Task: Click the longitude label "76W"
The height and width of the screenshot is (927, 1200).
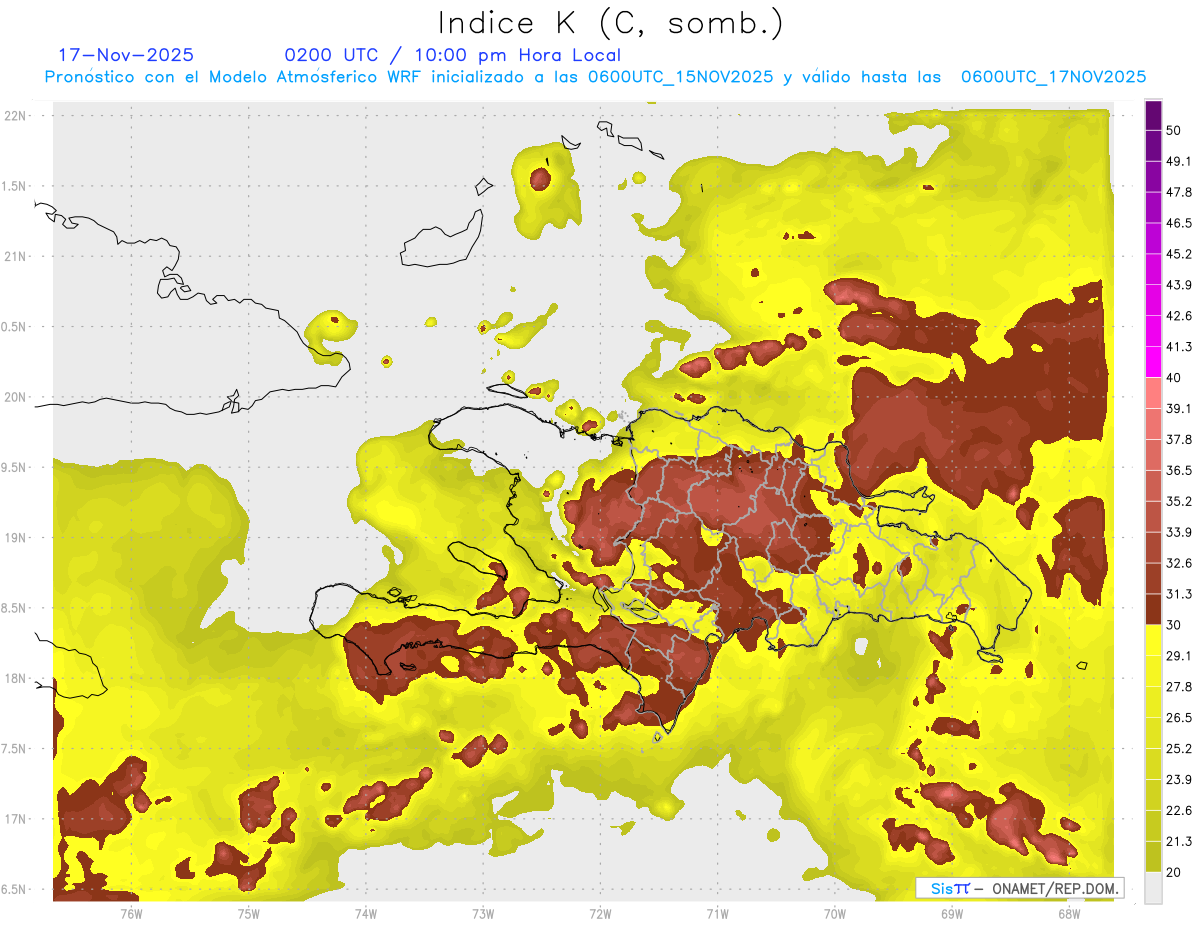Action: click(x=131, y=914)
